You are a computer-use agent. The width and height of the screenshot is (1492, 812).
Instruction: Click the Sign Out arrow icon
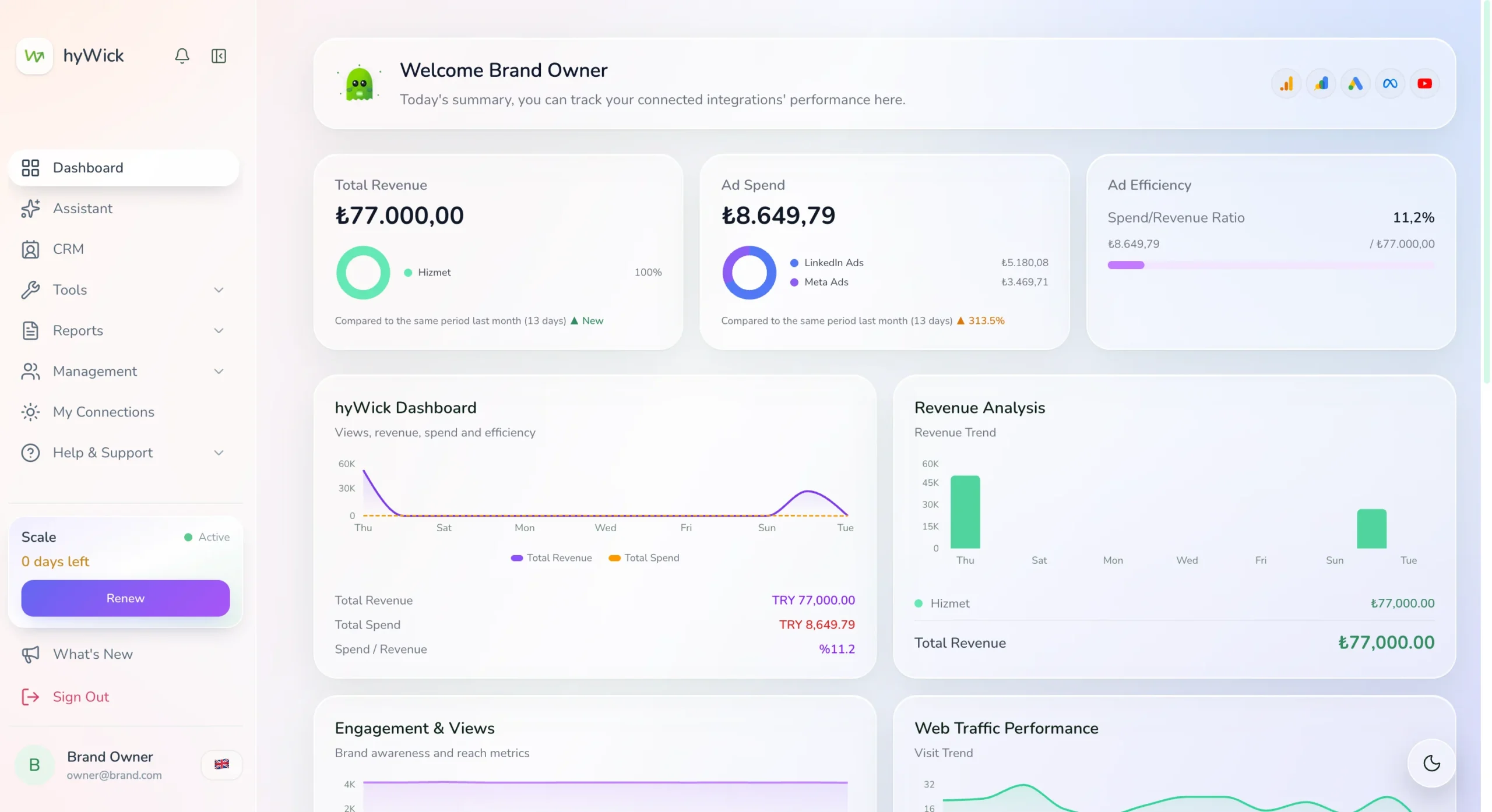pos(30,697)
